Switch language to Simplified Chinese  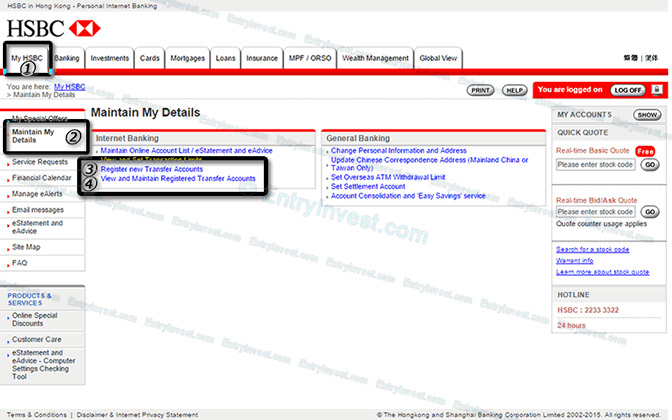tap(651, 58)
